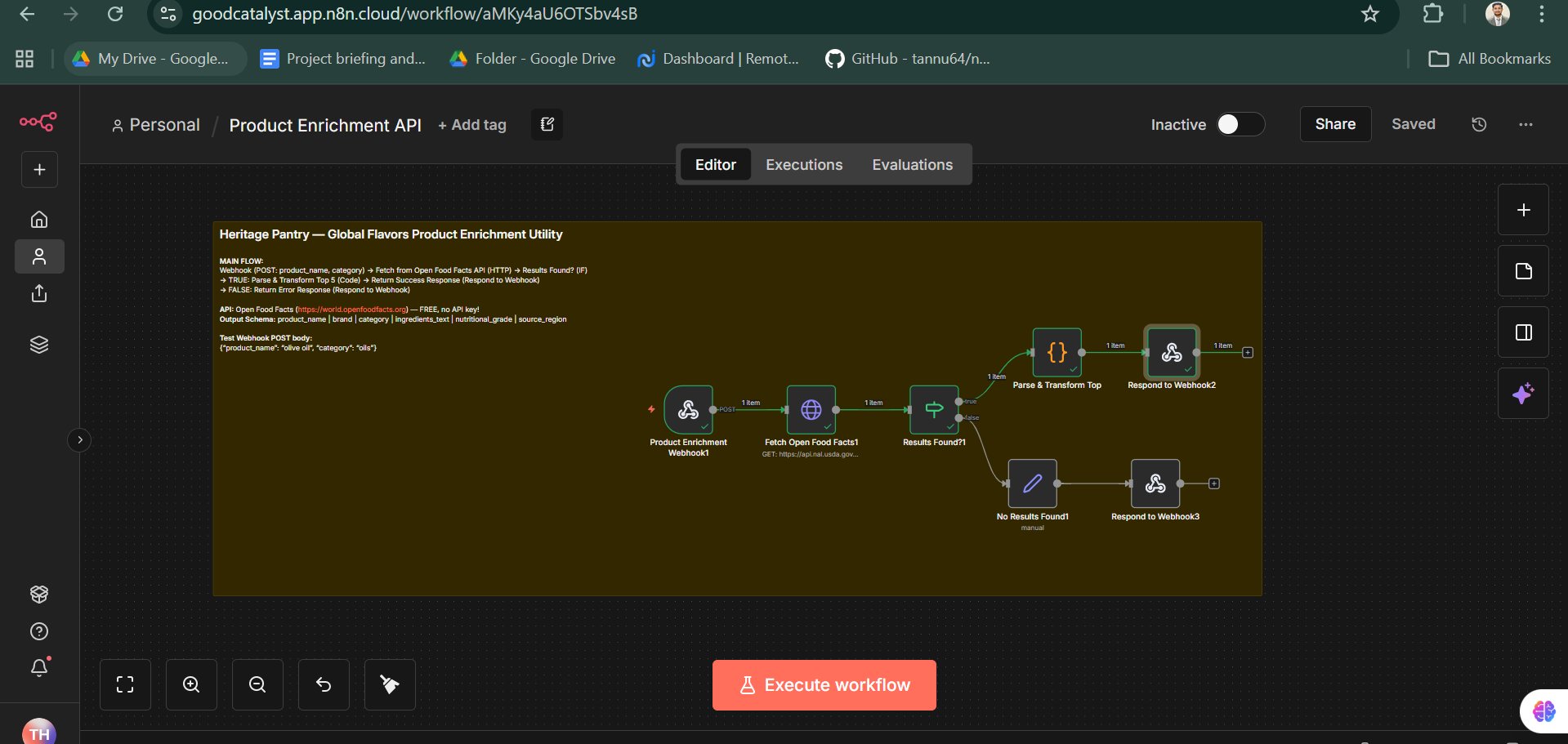This screenshot has height=744, width=1568.
Task: Add sticky note from right panel
Action: [x=1523, y=271]
